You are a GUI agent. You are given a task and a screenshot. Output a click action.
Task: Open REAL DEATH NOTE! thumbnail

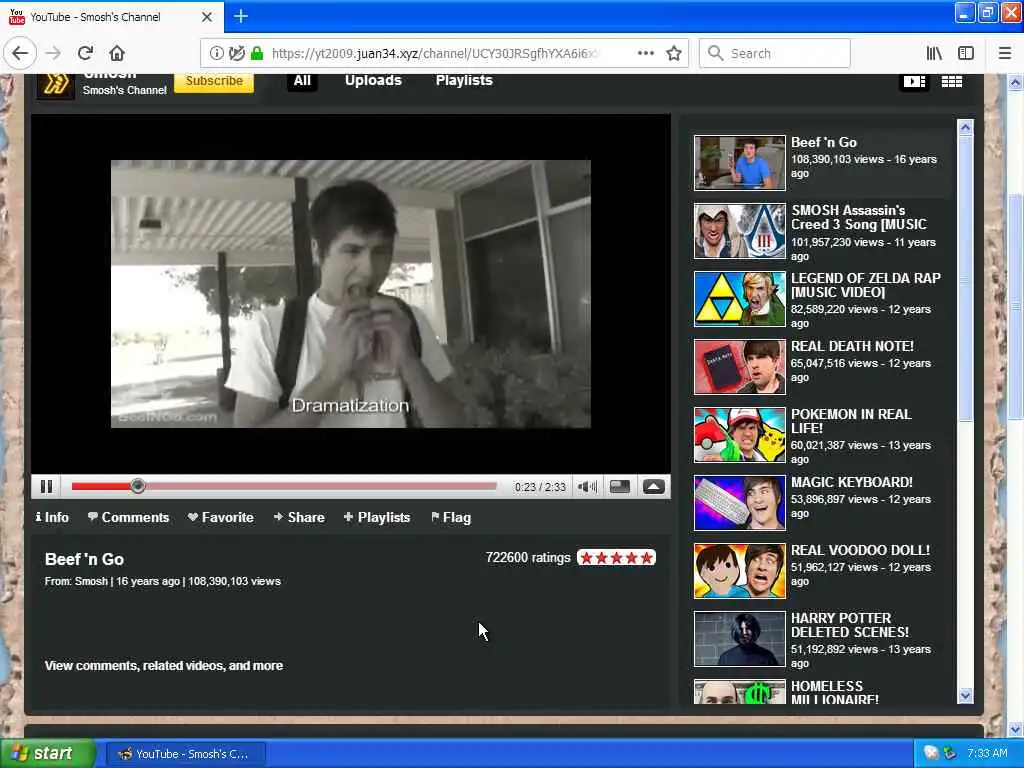(x=739, y=366)
